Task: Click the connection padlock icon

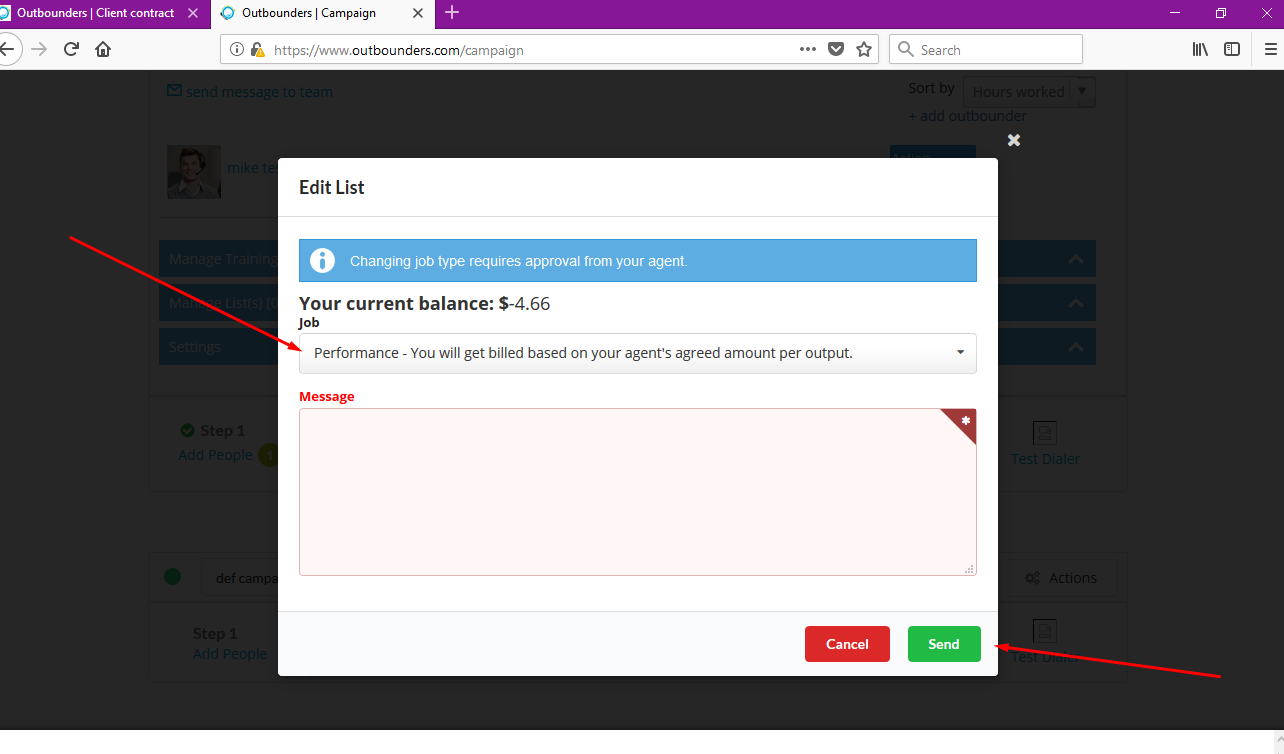Action: 257,49
